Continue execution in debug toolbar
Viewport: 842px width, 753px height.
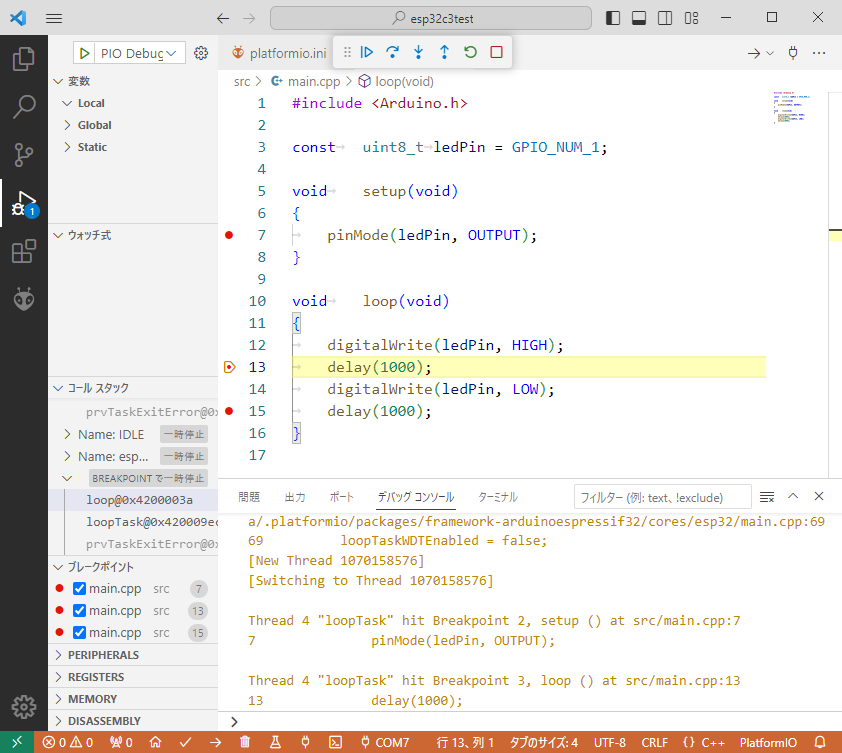tap(367, 52)
